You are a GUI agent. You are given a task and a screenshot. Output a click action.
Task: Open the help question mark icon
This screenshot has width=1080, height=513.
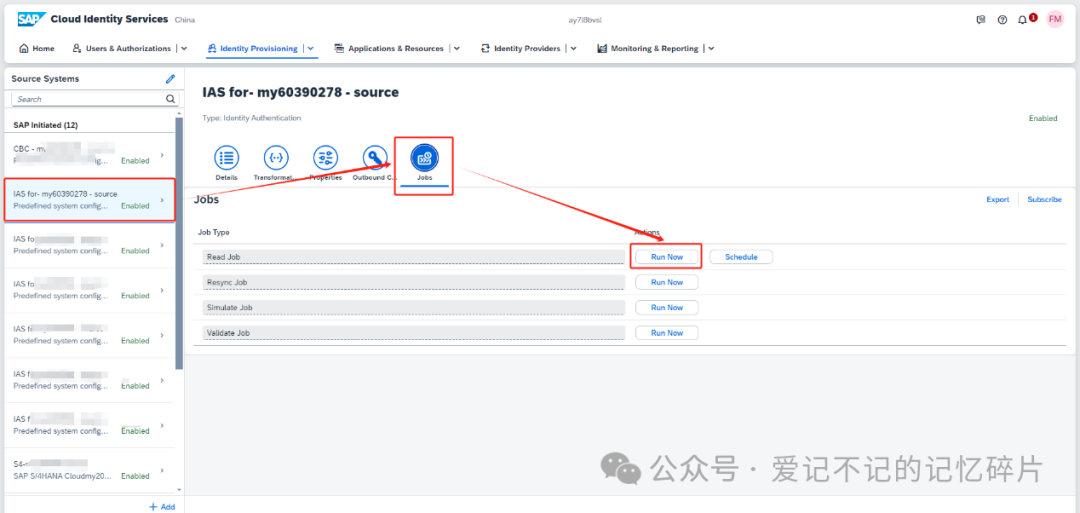1002,20
